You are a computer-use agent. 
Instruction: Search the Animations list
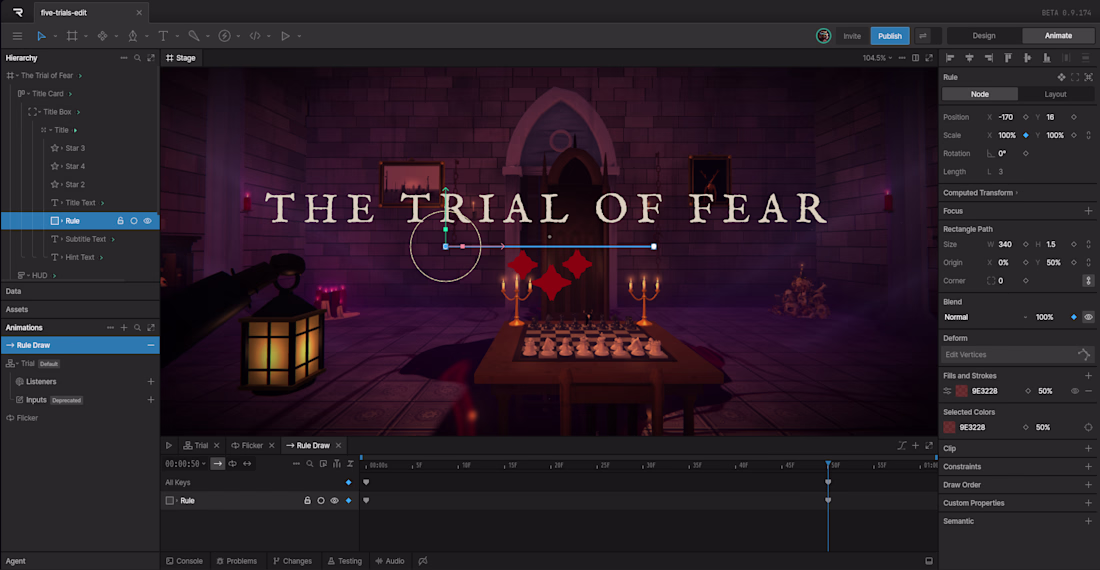[138, 327]
